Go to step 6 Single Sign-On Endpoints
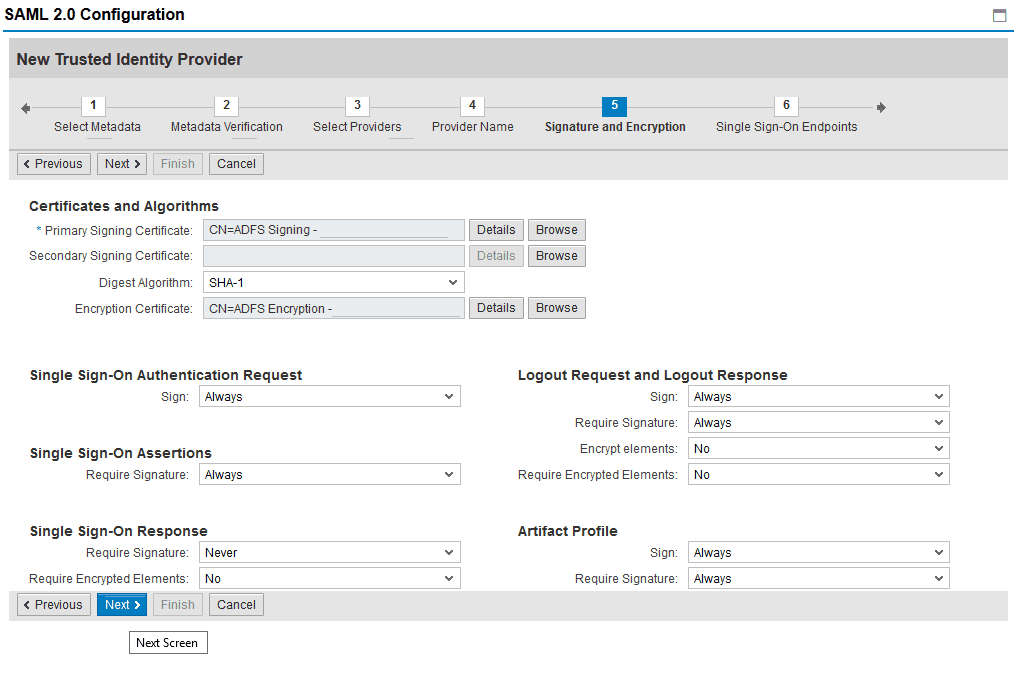This screenshot has width=1019, height=684. [x=786, y=115]
